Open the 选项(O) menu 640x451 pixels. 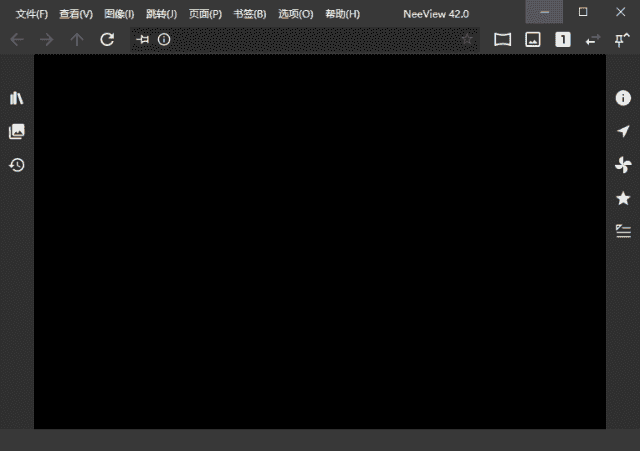pos(295,14)
